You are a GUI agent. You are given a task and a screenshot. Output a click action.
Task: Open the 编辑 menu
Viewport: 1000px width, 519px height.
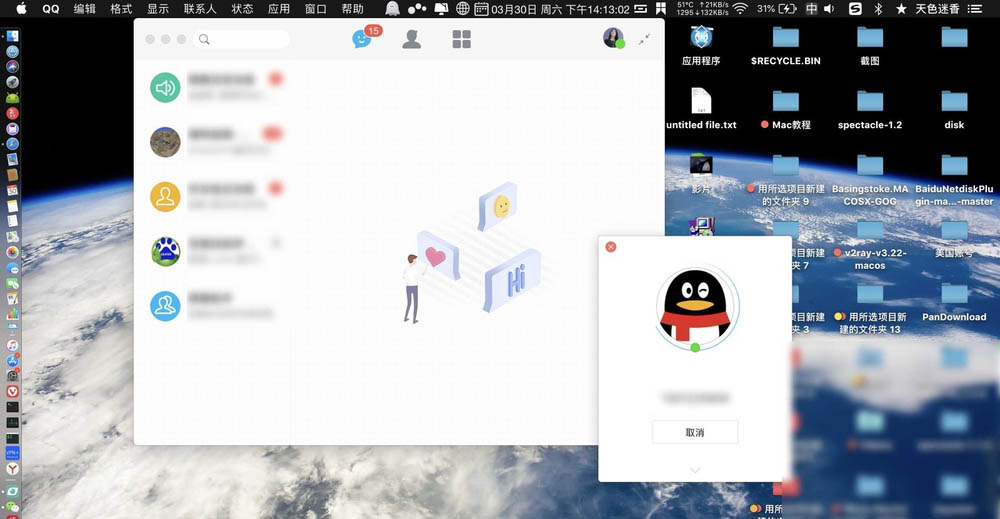(x=84, y=9)
